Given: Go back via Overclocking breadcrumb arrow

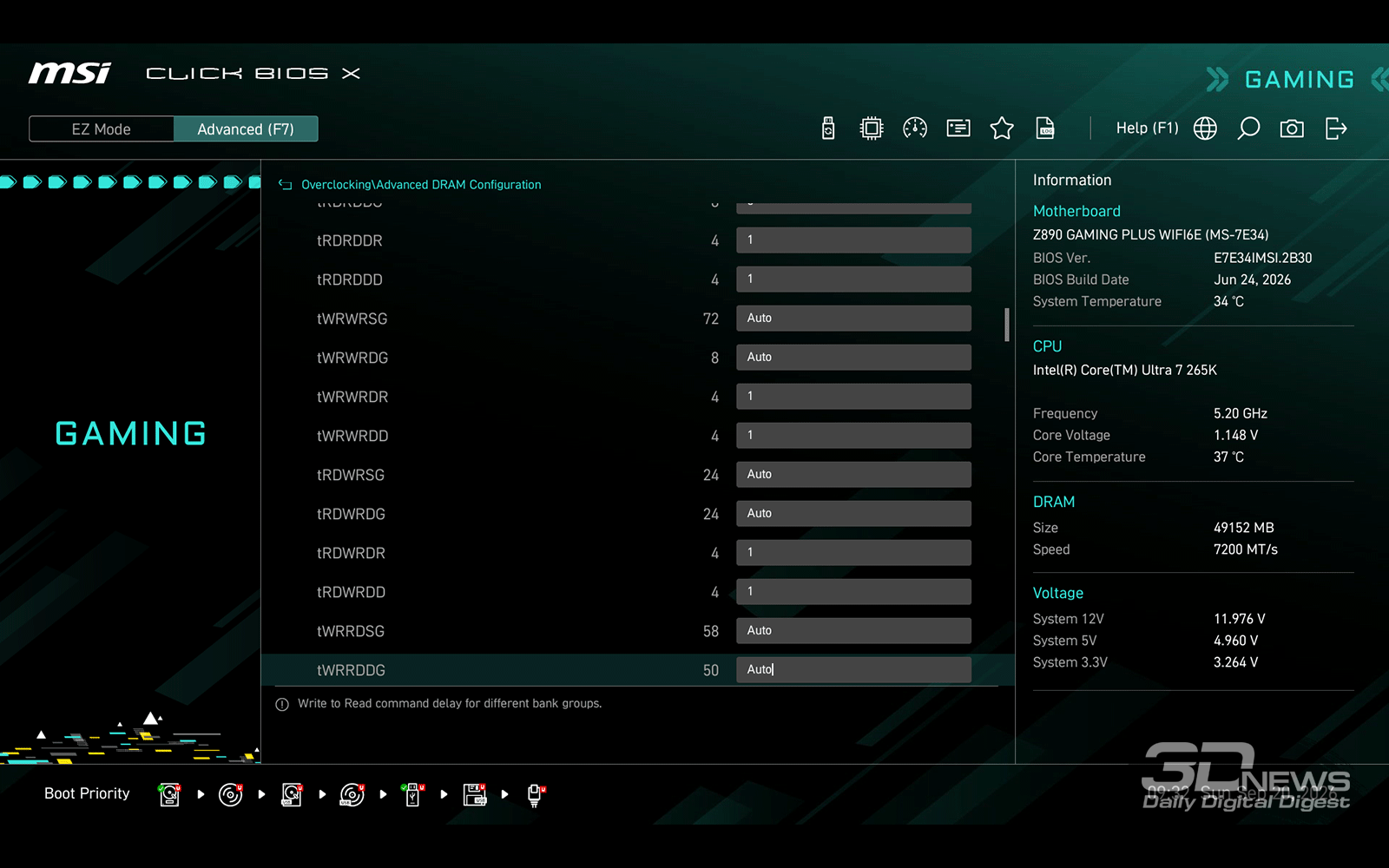Looking at the screenshot, I should coord(285,185).
